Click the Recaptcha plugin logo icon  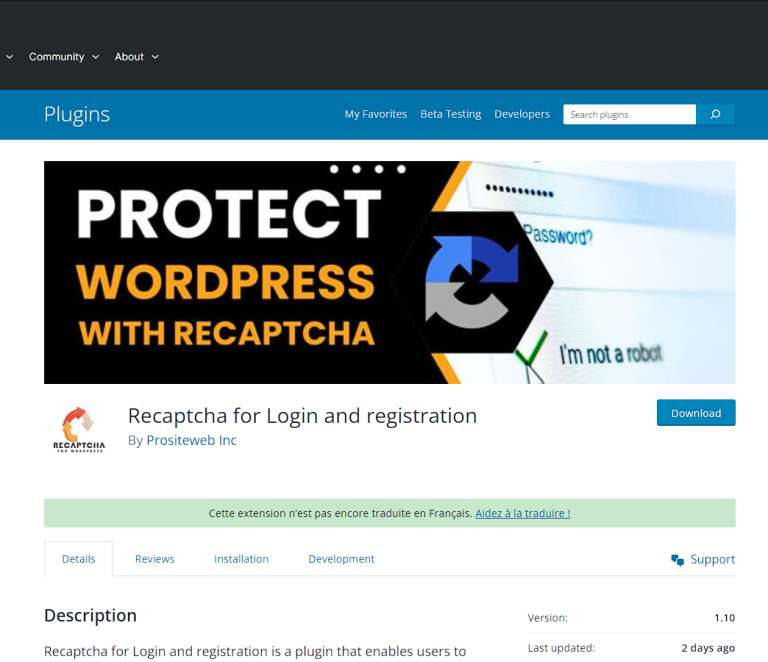[x=79, y=430]
